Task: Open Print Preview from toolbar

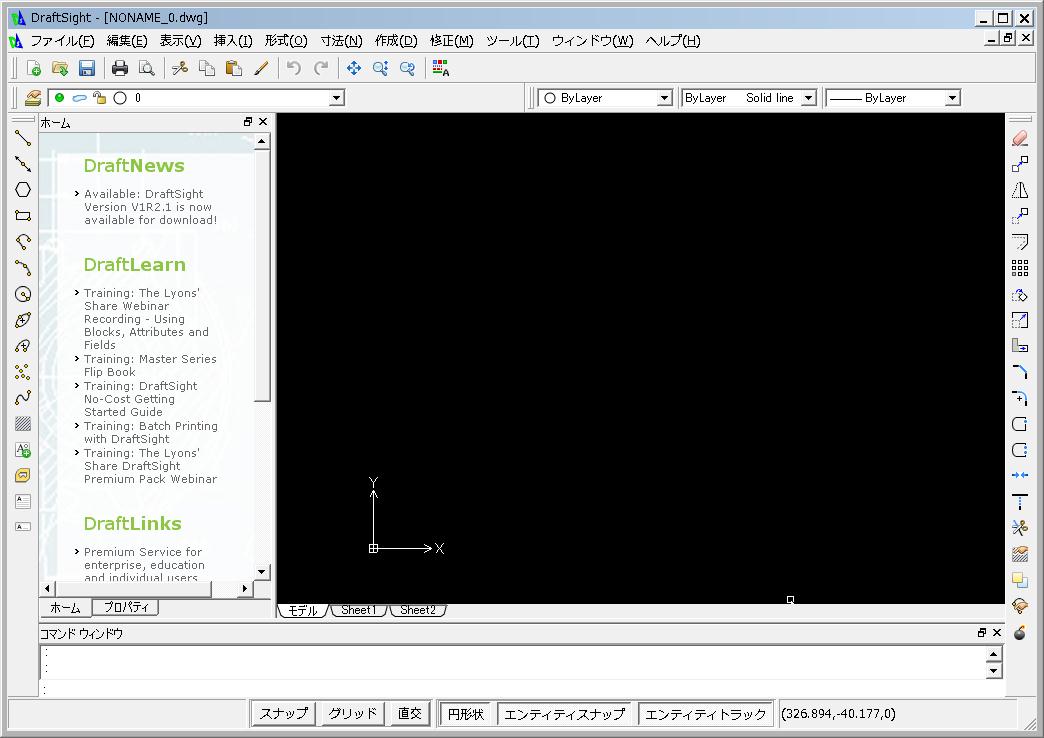Action: [146, 68]
